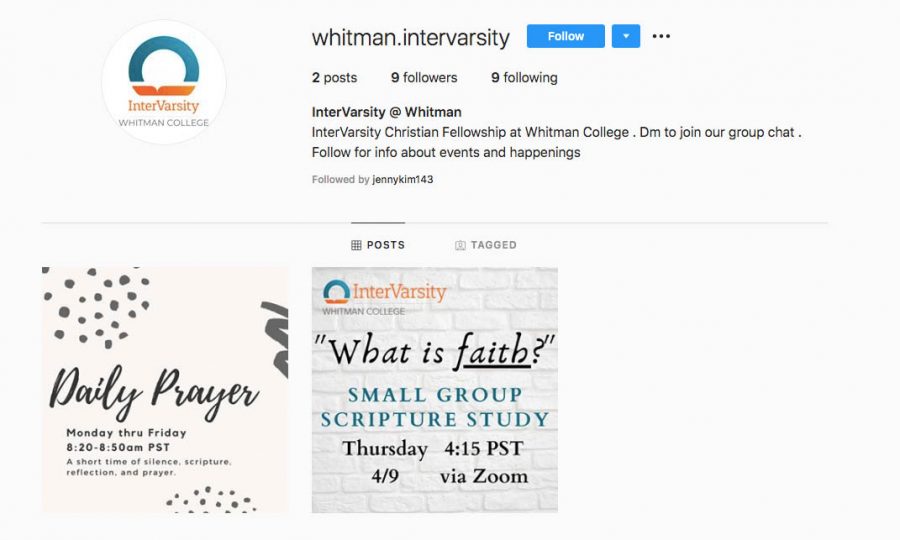Click the profile bio description text
The height and width of the screenshot is (540, 900).
point(556,142)
